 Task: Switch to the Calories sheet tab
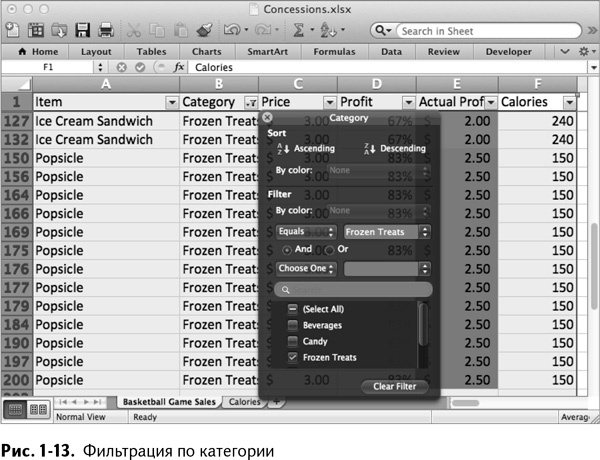click(244, 402)
